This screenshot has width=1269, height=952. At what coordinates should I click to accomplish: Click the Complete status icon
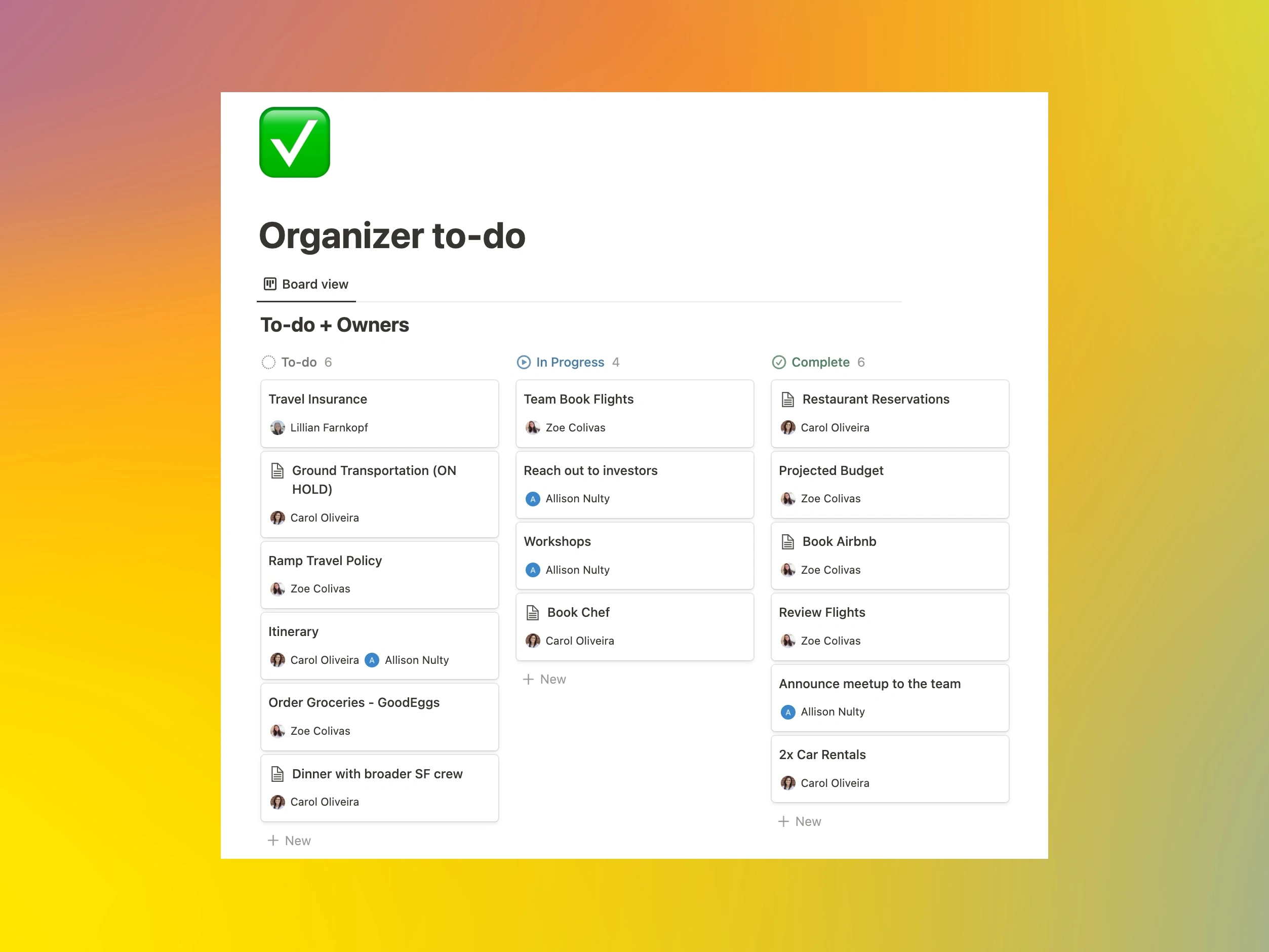coord(779,362)
